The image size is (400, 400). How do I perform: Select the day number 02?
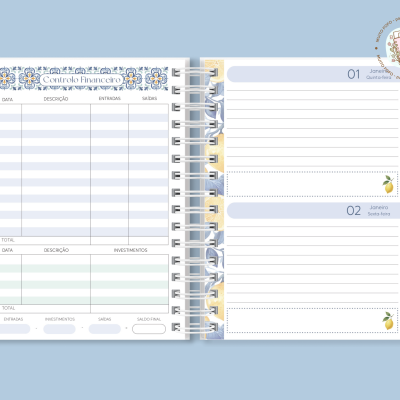pyautogui.click(x=353, y=211)
